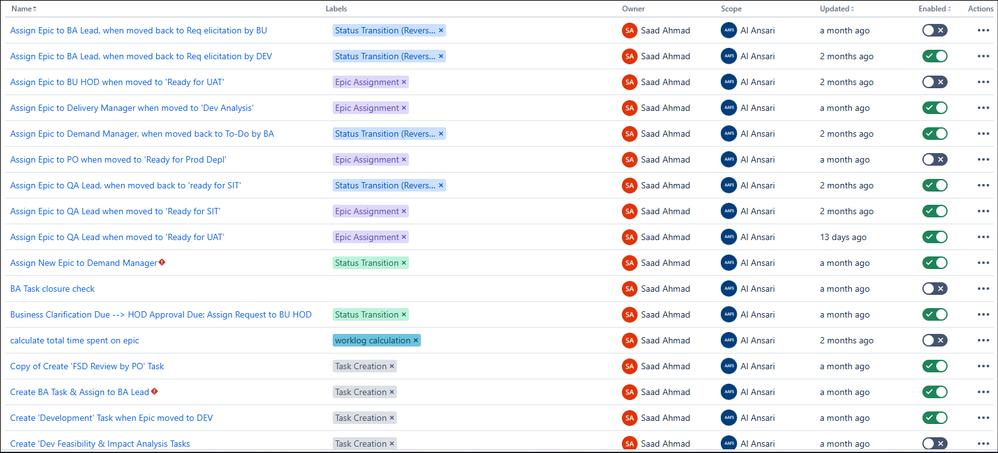Open 'Assign Epic to BA Lead... by BU' rule
The height and width of the screenshot is (453, 998).
(139, 31)
